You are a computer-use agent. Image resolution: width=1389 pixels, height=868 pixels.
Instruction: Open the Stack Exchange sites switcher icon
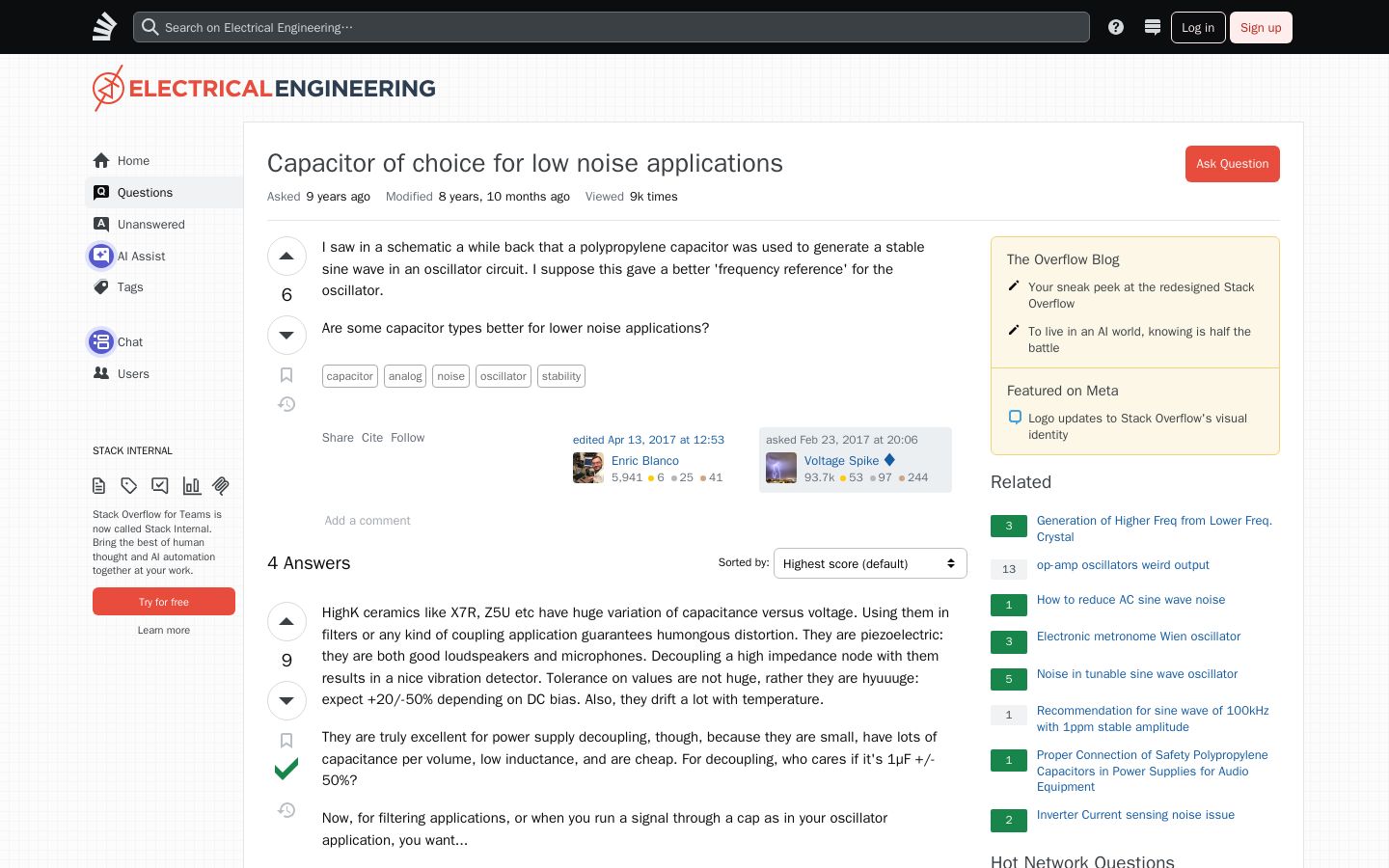1153,27
